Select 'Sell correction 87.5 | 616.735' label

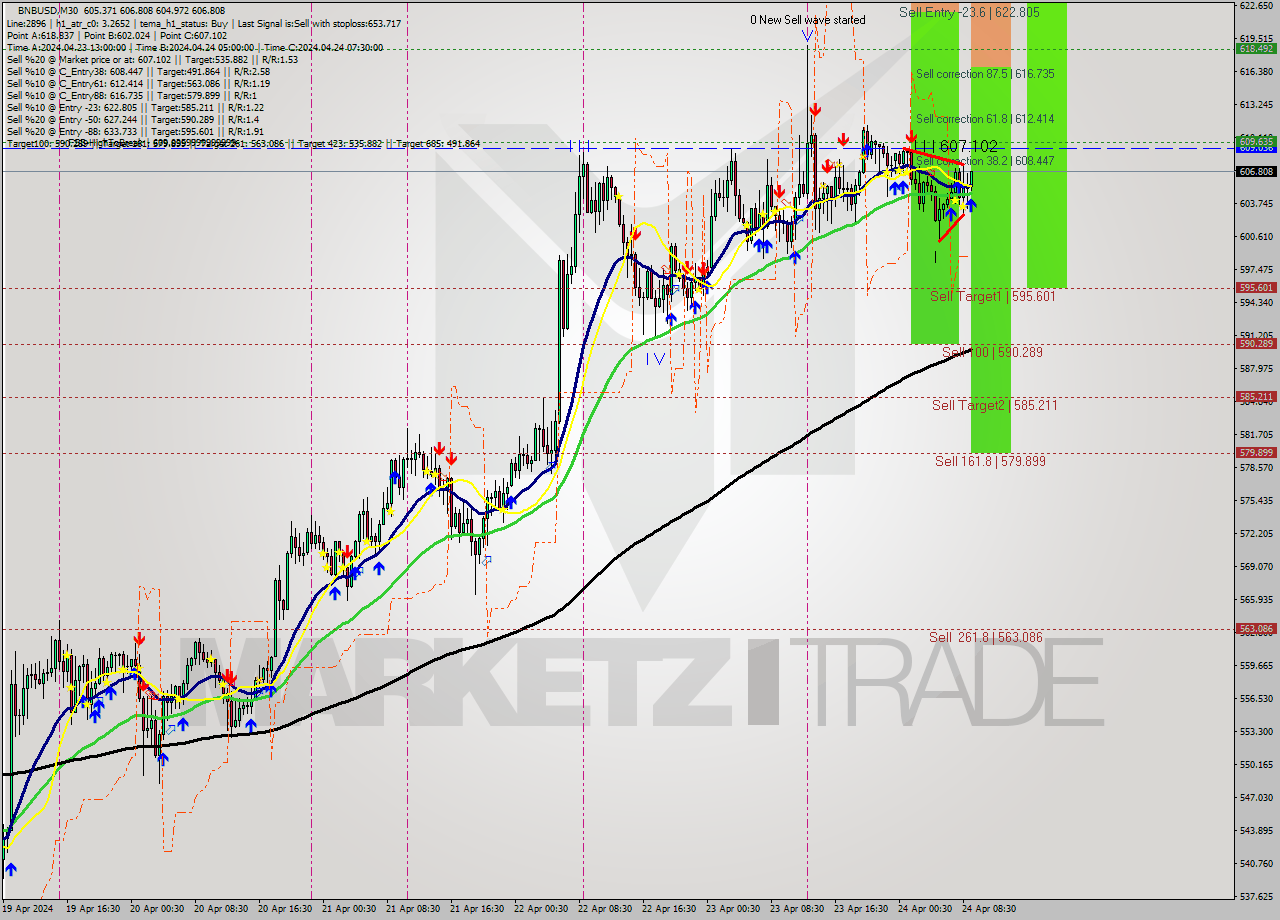click(x=985, y=74)
